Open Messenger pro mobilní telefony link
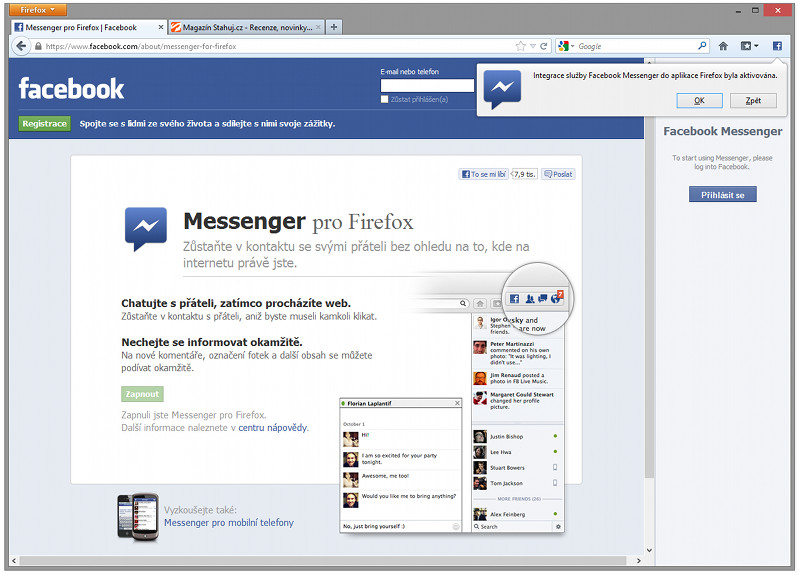800x575 pixels. click(229, 522)
